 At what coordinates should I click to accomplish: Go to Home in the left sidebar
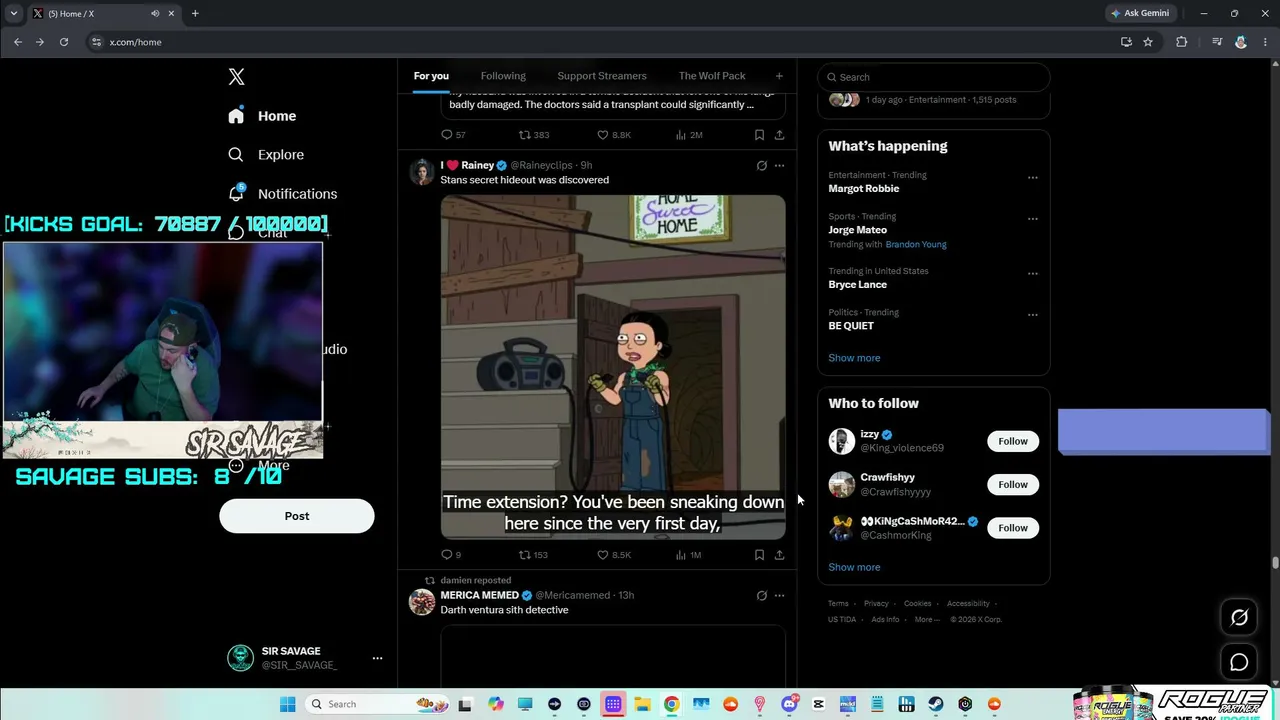(262, 116)
